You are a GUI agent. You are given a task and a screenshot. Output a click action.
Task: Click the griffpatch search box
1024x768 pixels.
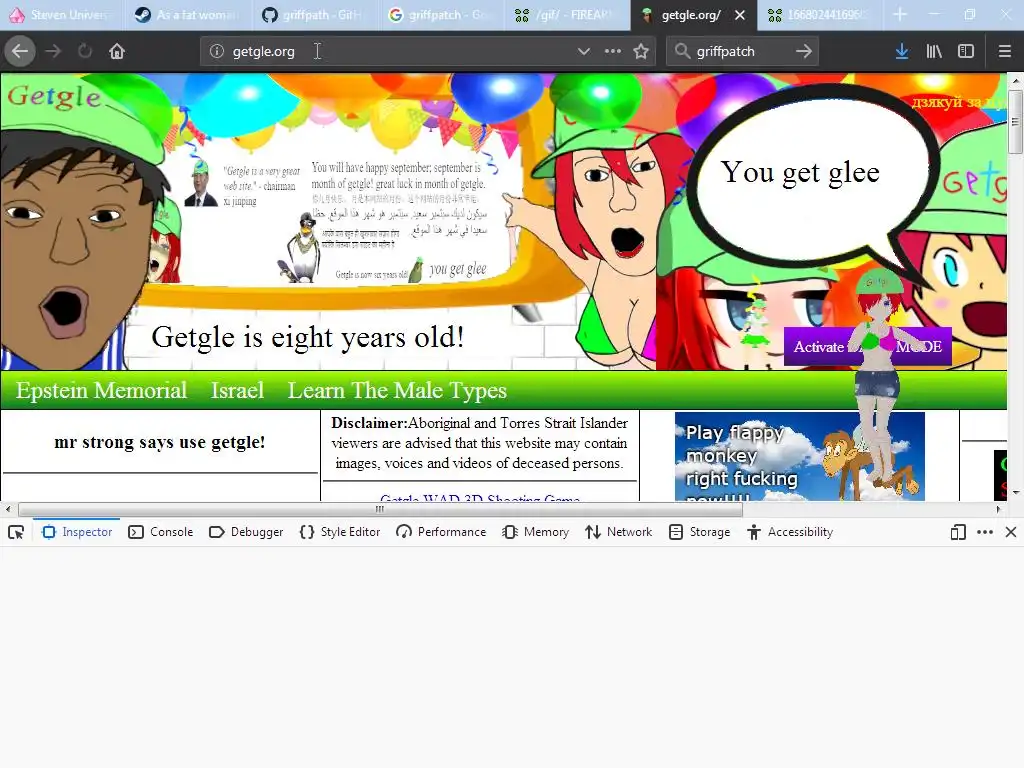[743, 51]
